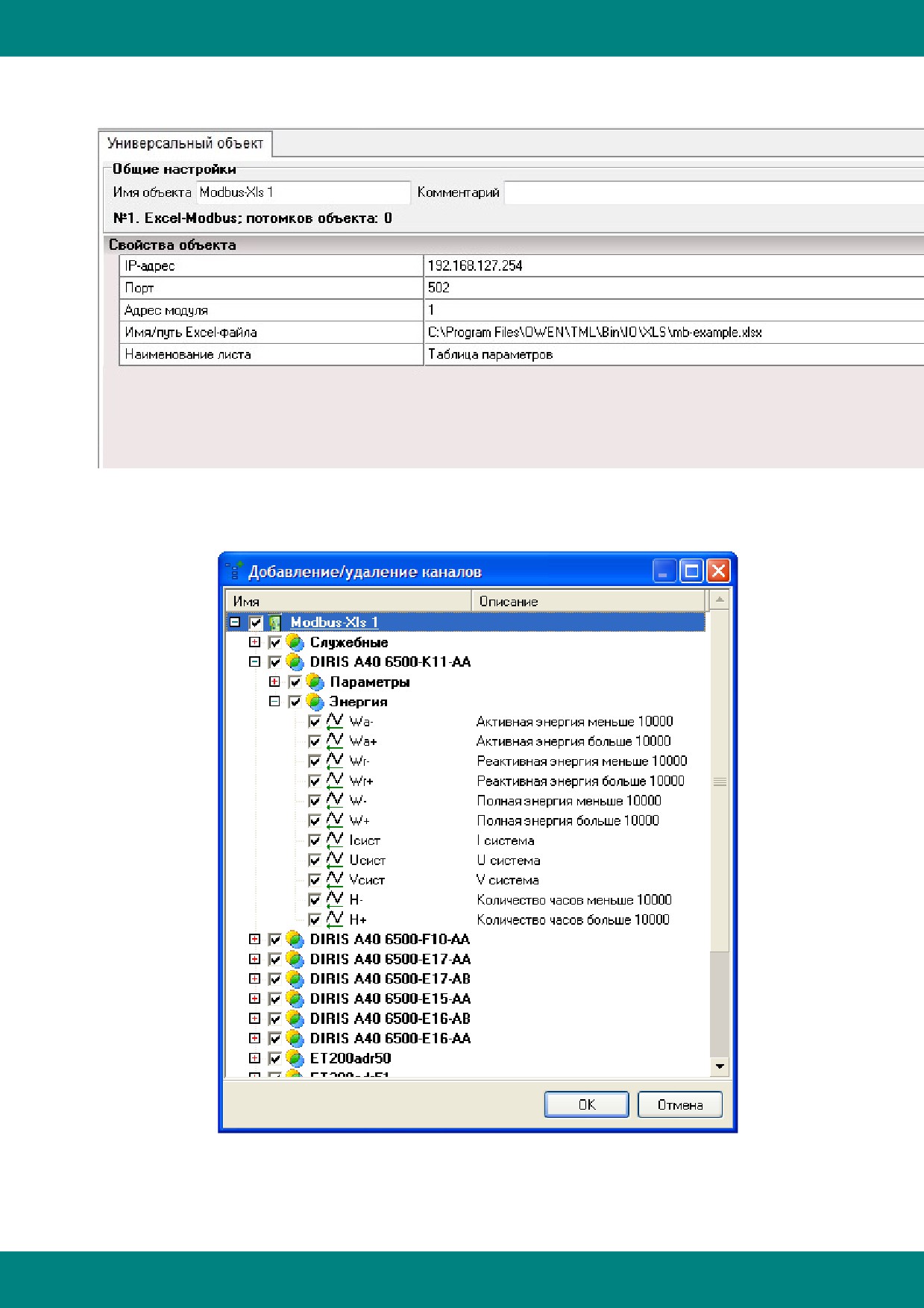Close the channels dialog window
The height and width of the screenshot is (1308, 924).
click(x=718, y=571)
